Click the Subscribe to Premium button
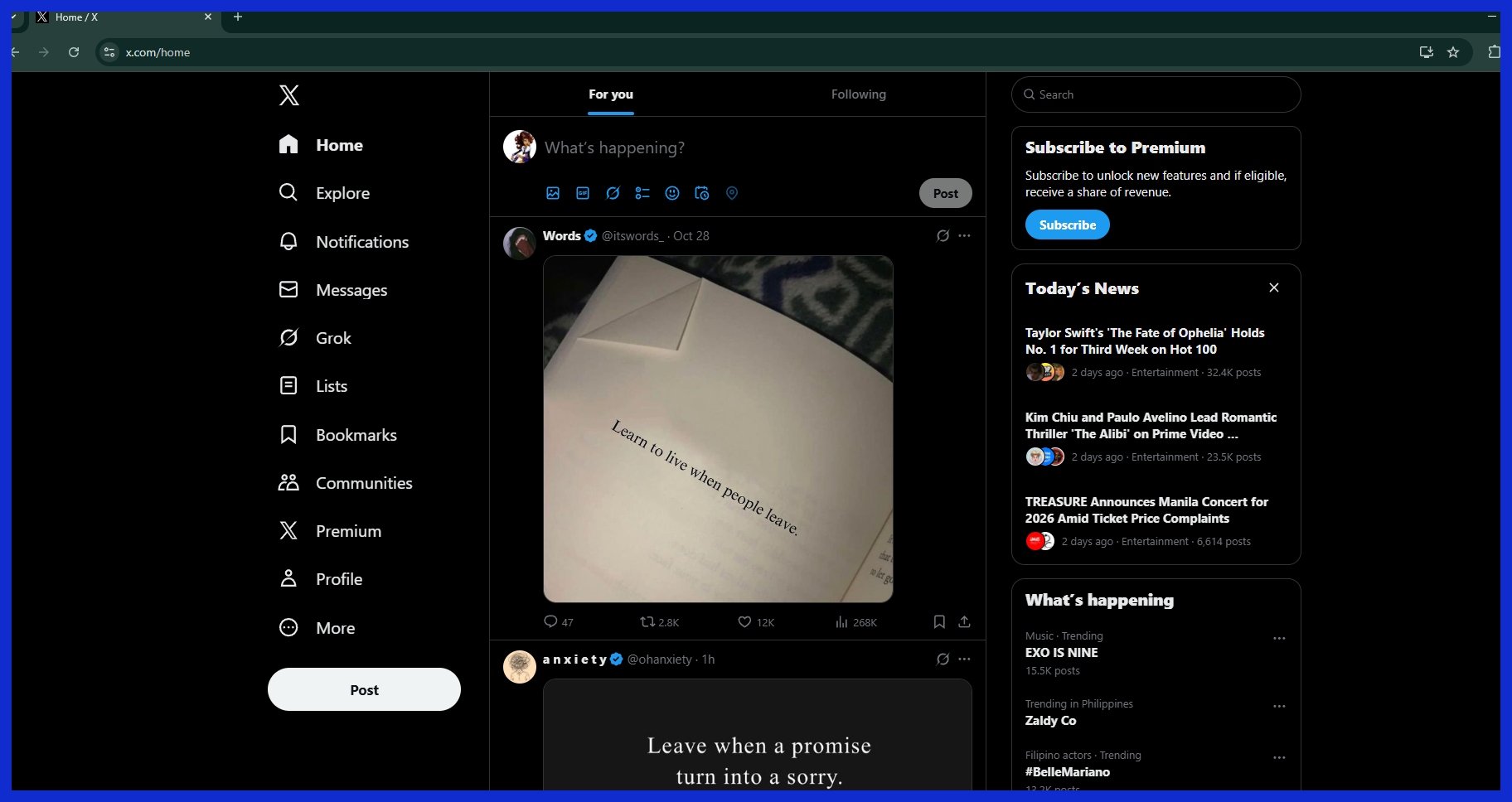This screenshot has width=1512, height=802. pos(1067,225)
